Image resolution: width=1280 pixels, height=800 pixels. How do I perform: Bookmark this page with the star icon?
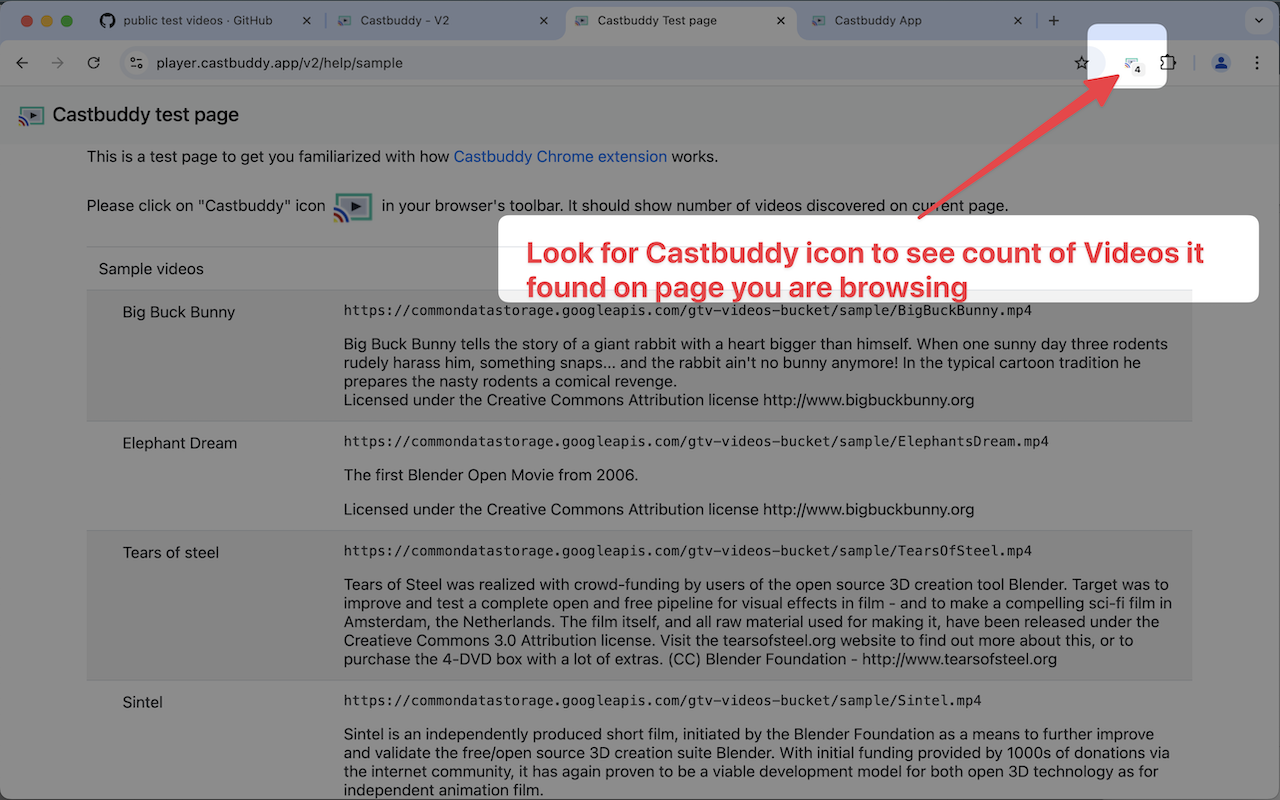[x=1081, y=63]
